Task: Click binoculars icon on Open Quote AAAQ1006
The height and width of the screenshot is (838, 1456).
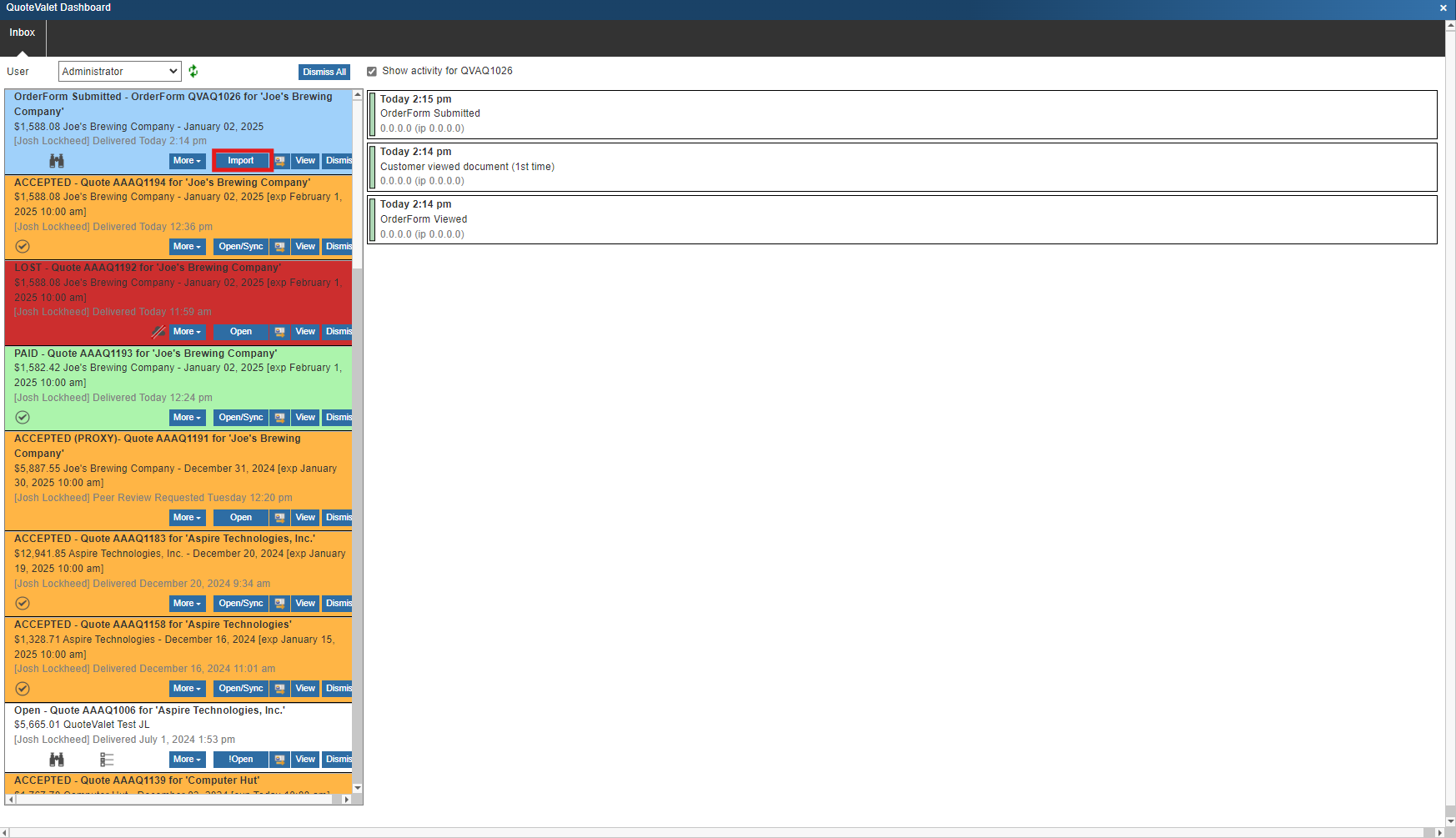Action: click(57, 760)
